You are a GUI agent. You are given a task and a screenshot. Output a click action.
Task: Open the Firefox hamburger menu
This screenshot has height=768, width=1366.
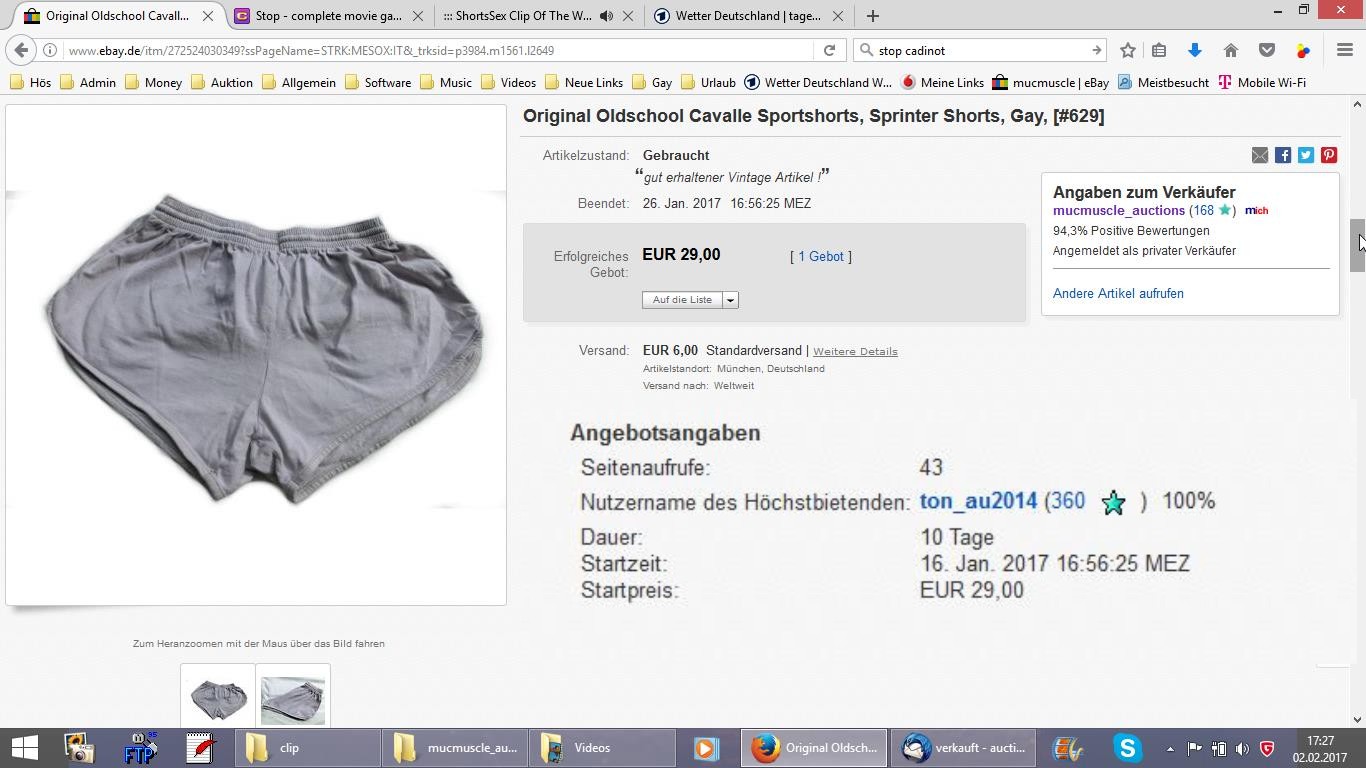1345,50
